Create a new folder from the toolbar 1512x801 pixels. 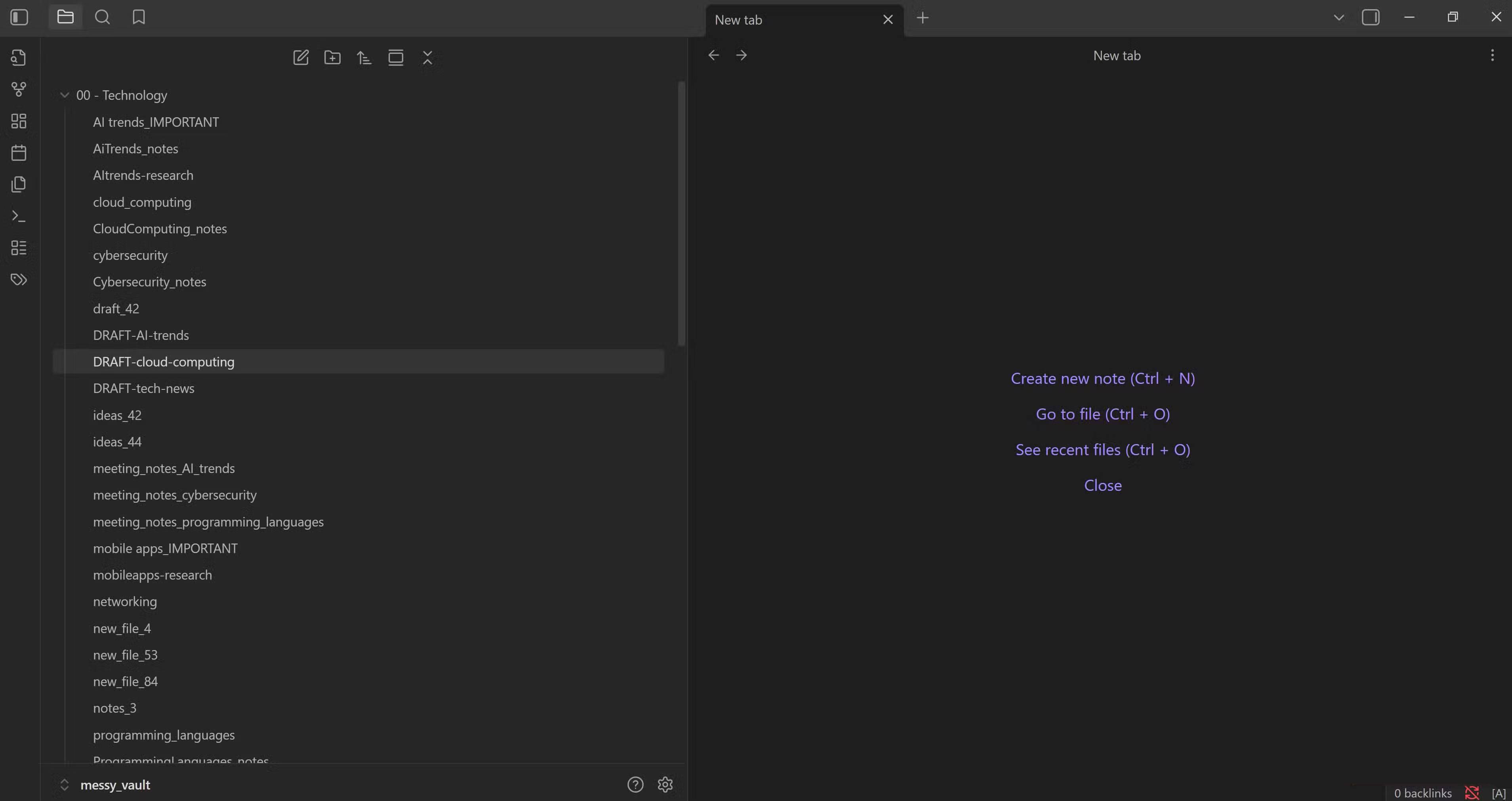point(332,57)
